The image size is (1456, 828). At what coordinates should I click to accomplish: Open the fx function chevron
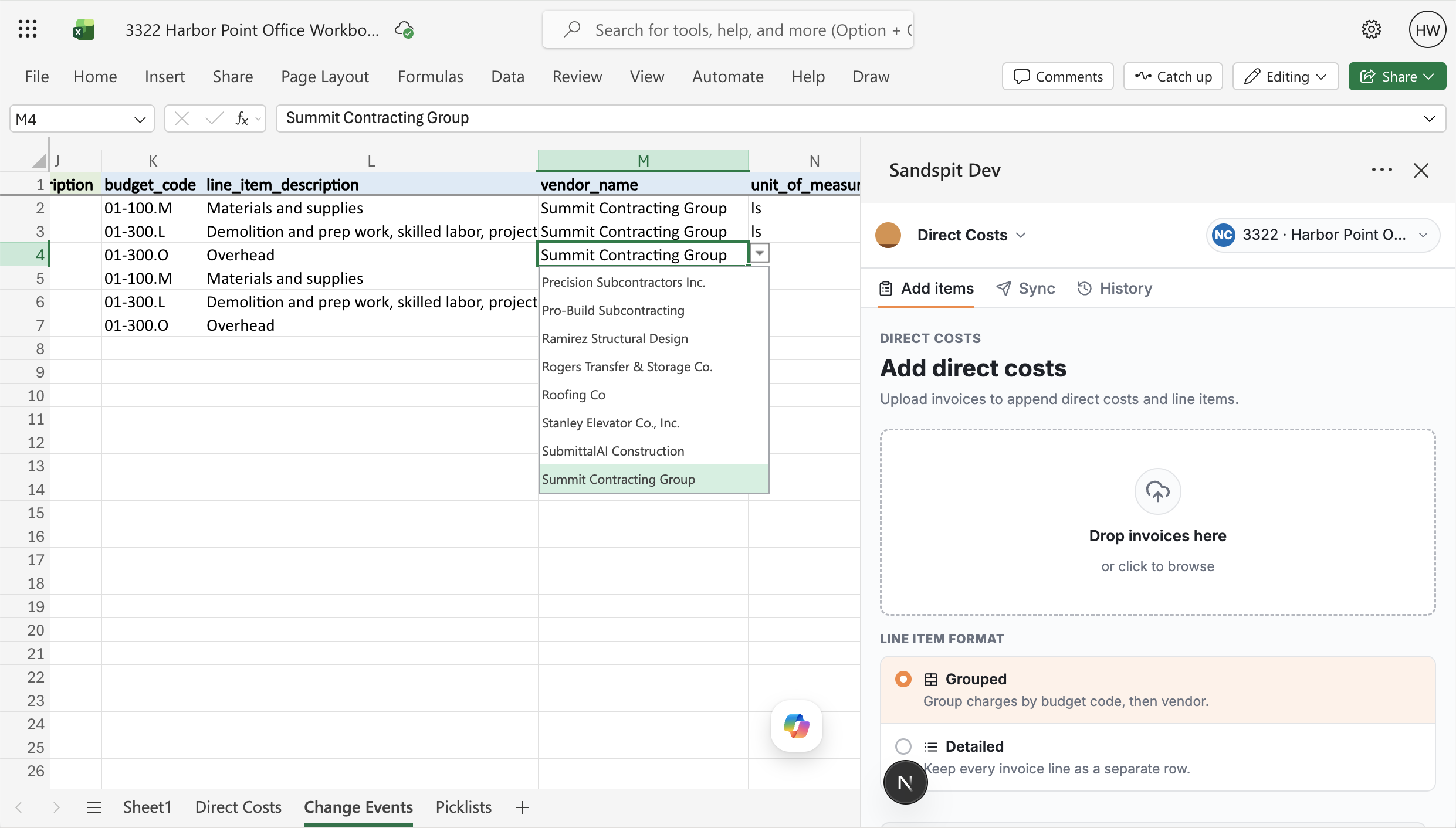tap(258, 119)
